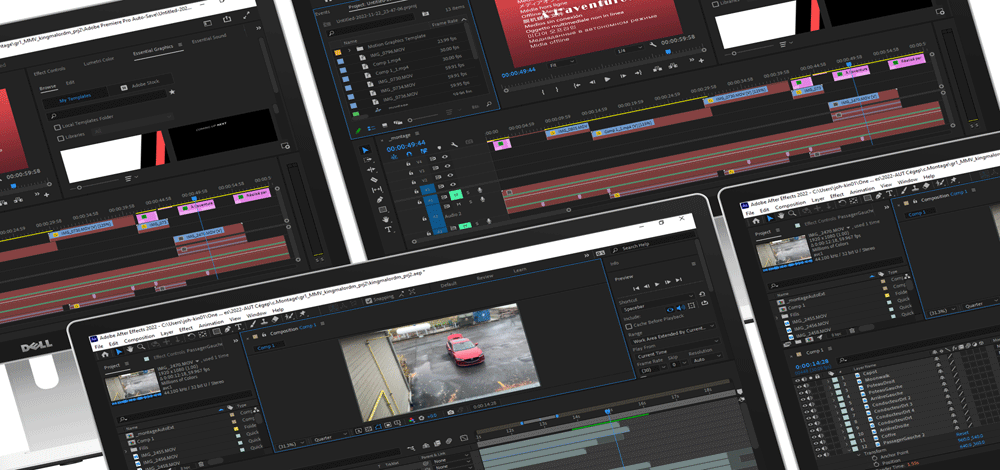1000x470 pixels.
Task: Toggle Snapping checkbox in bottom After Effects
Action: pyautogui.click(x=369, y=300)
